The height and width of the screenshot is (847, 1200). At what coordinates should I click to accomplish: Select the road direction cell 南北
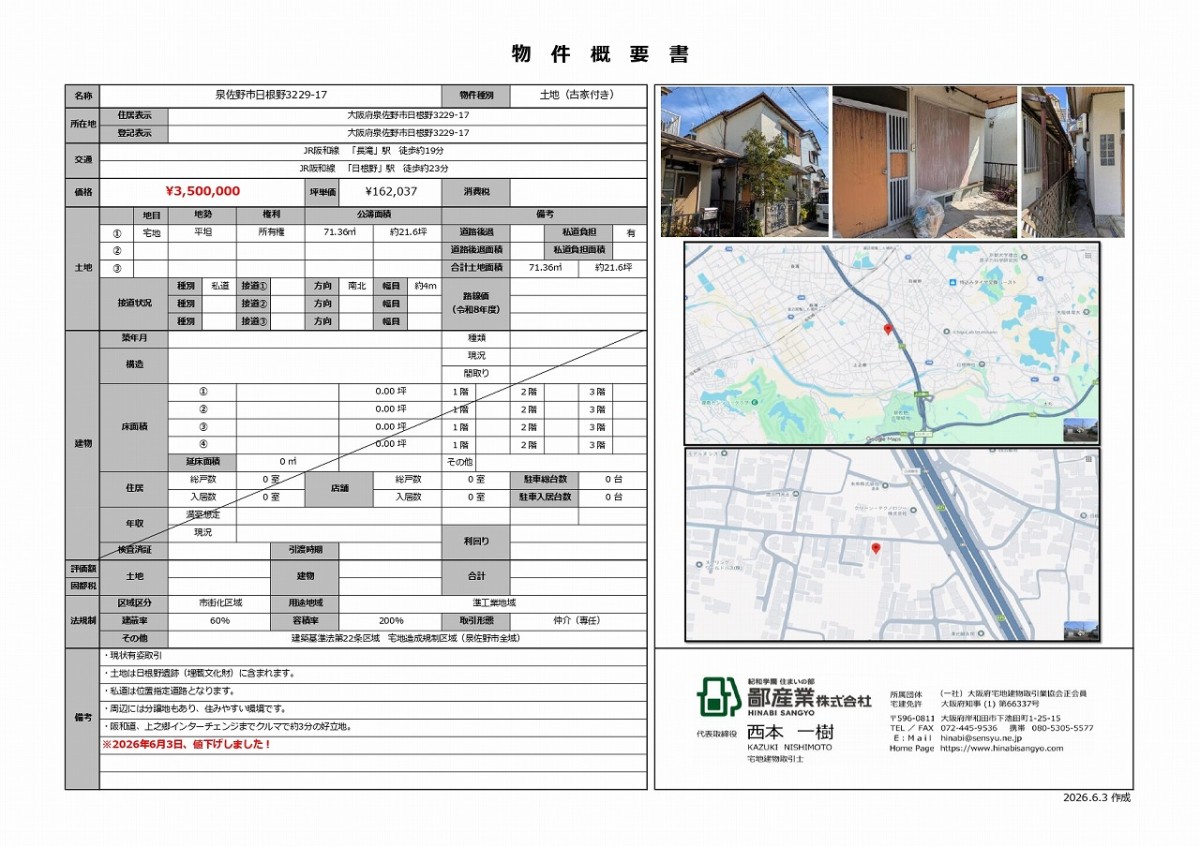point(356,286)
